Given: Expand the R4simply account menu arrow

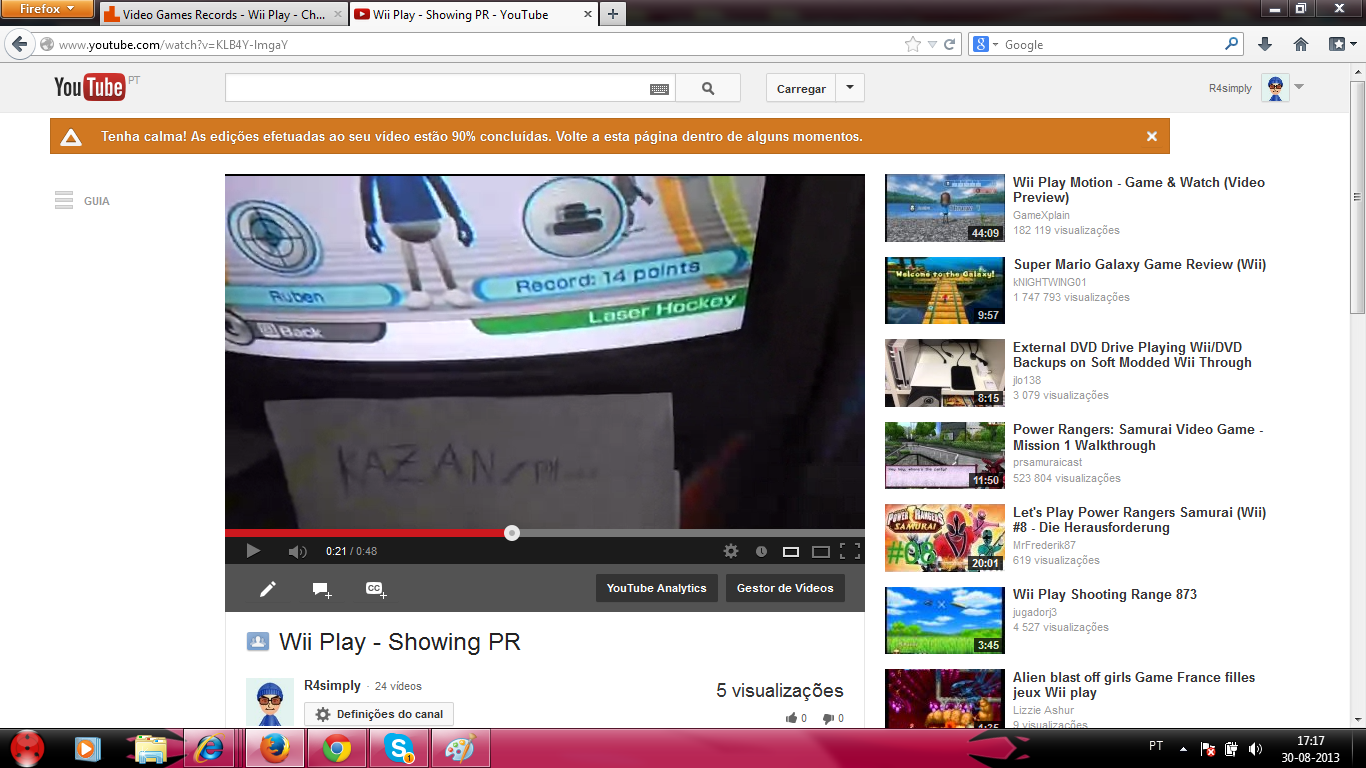Looking at the screenshot, I should (x=1299, y=87).
